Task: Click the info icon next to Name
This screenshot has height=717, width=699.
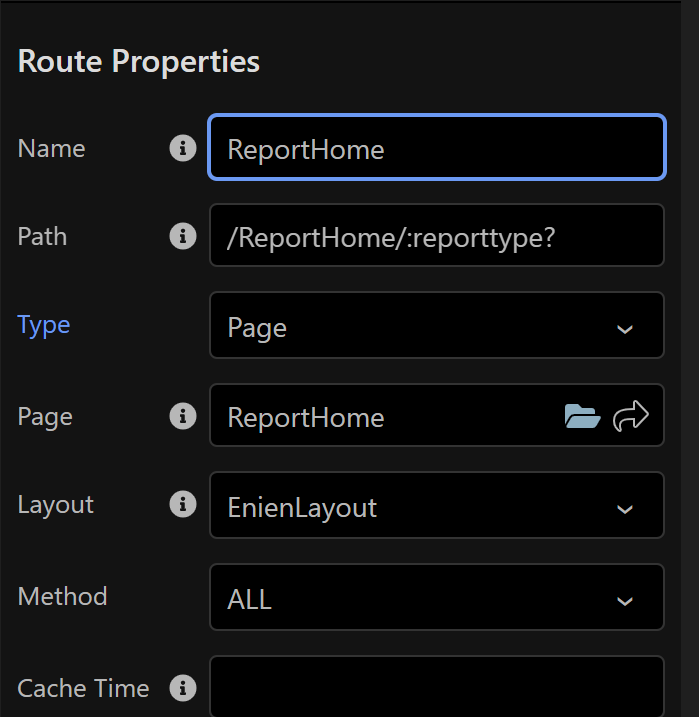Action: click(x=182, y=149)
